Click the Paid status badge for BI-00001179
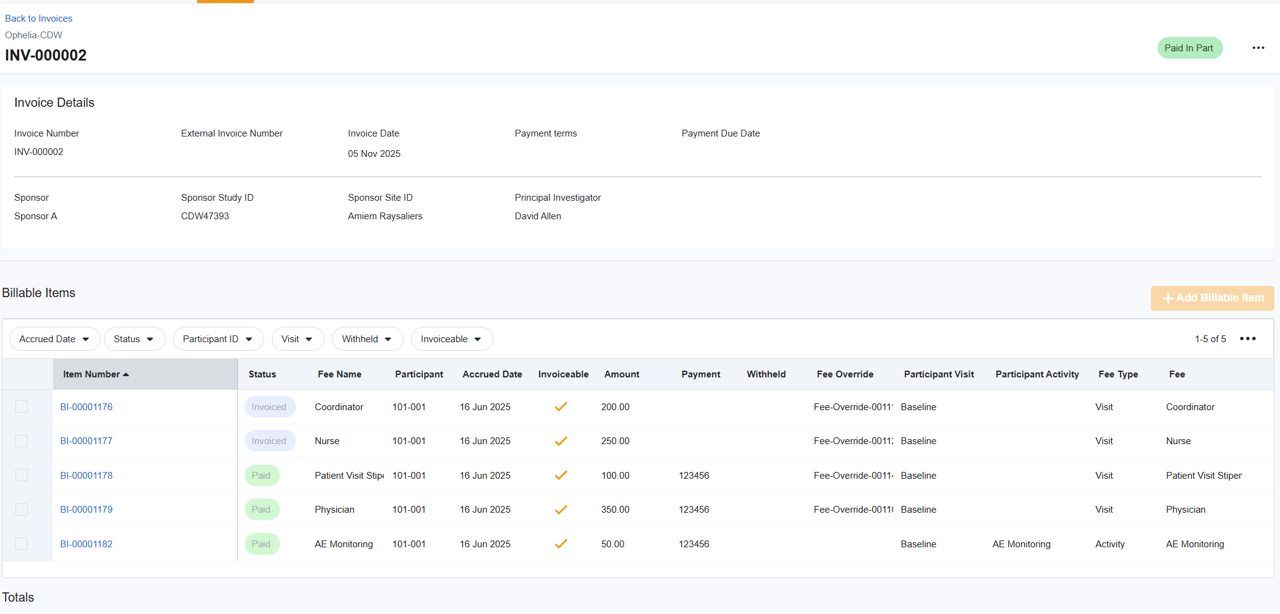The width and height of the screenshot is (1280, 614). pos(261,510)
